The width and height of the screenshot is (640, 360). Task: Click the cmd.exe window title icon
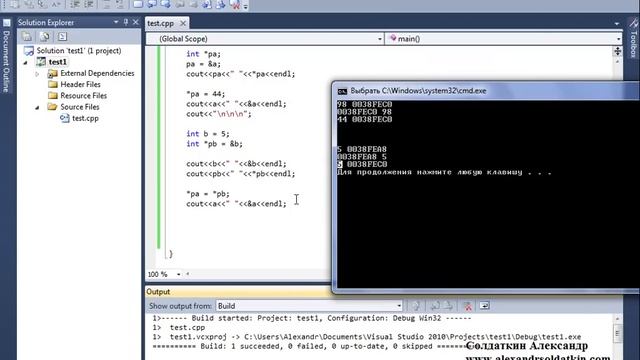pyautogui.click(x=342, y=91)
